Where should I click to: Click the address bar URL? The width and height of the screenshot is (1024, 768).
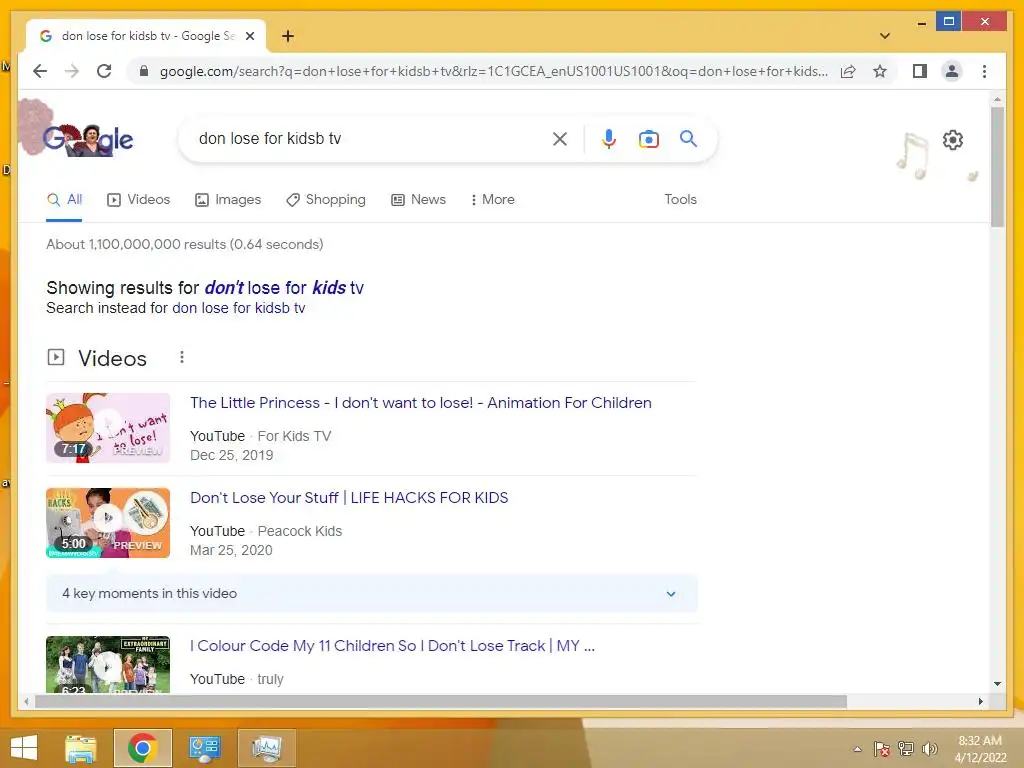click(494, 71)
